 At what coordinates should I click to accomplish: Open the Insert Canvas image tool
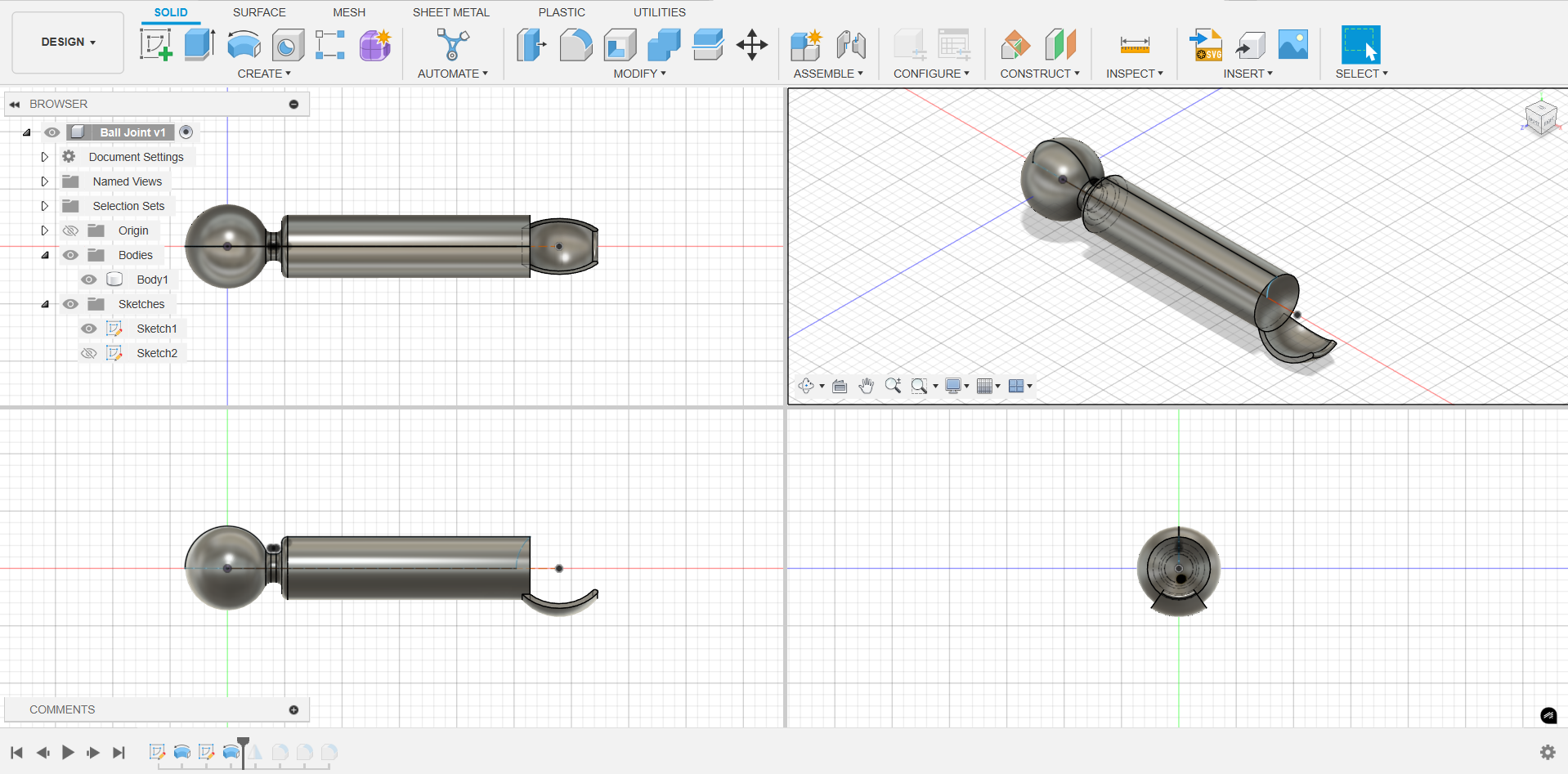(1293, 44)
